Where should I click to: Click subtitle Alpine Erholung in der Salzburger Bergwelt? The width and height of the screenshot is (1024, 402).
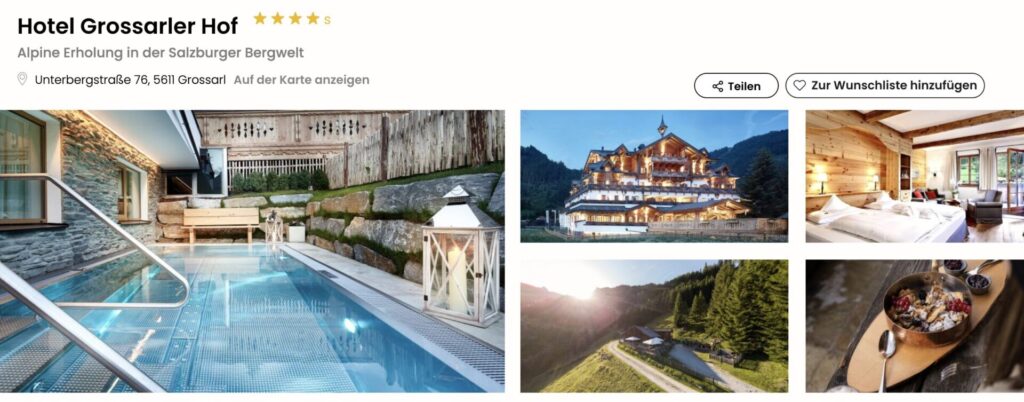click(x=161, y=53)
